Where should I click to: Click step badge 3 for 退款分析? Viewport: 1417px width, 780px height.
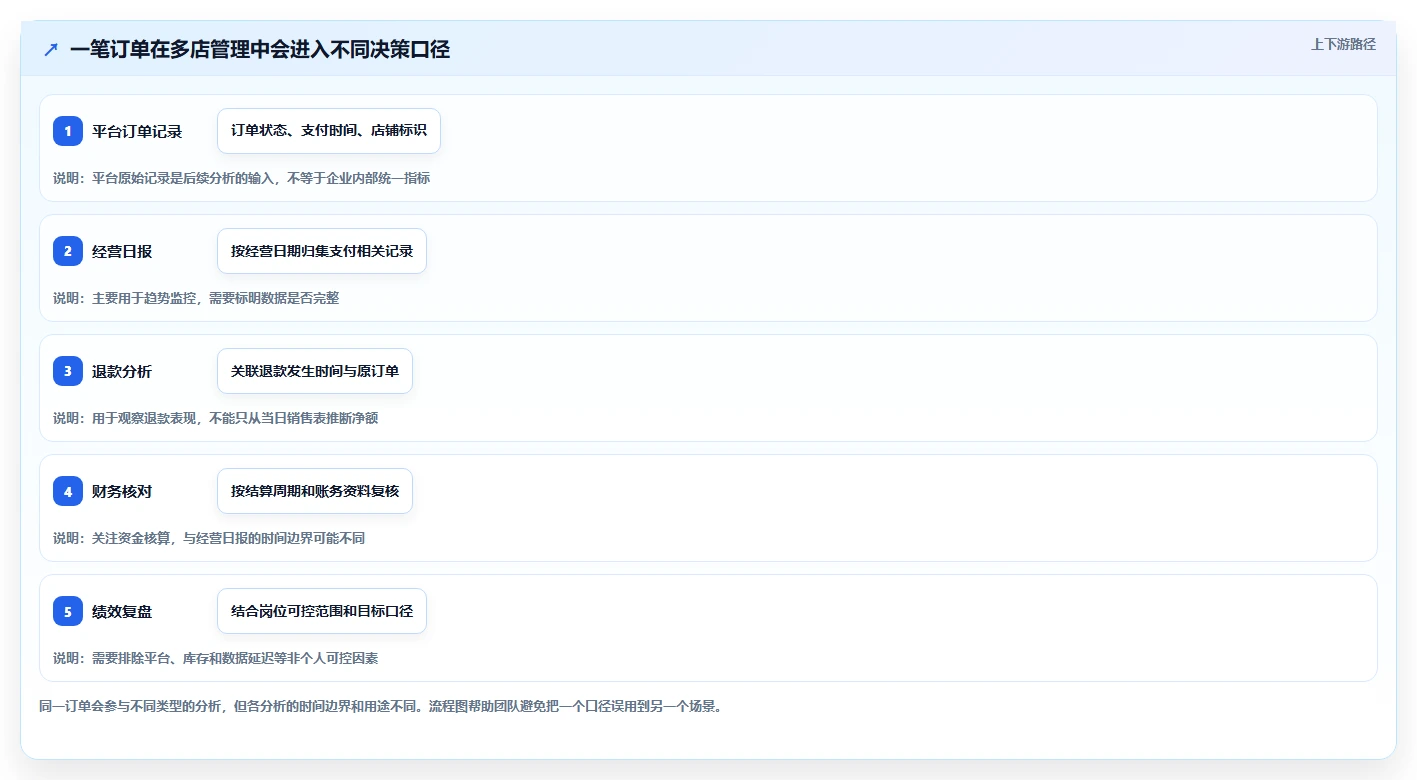68,371
